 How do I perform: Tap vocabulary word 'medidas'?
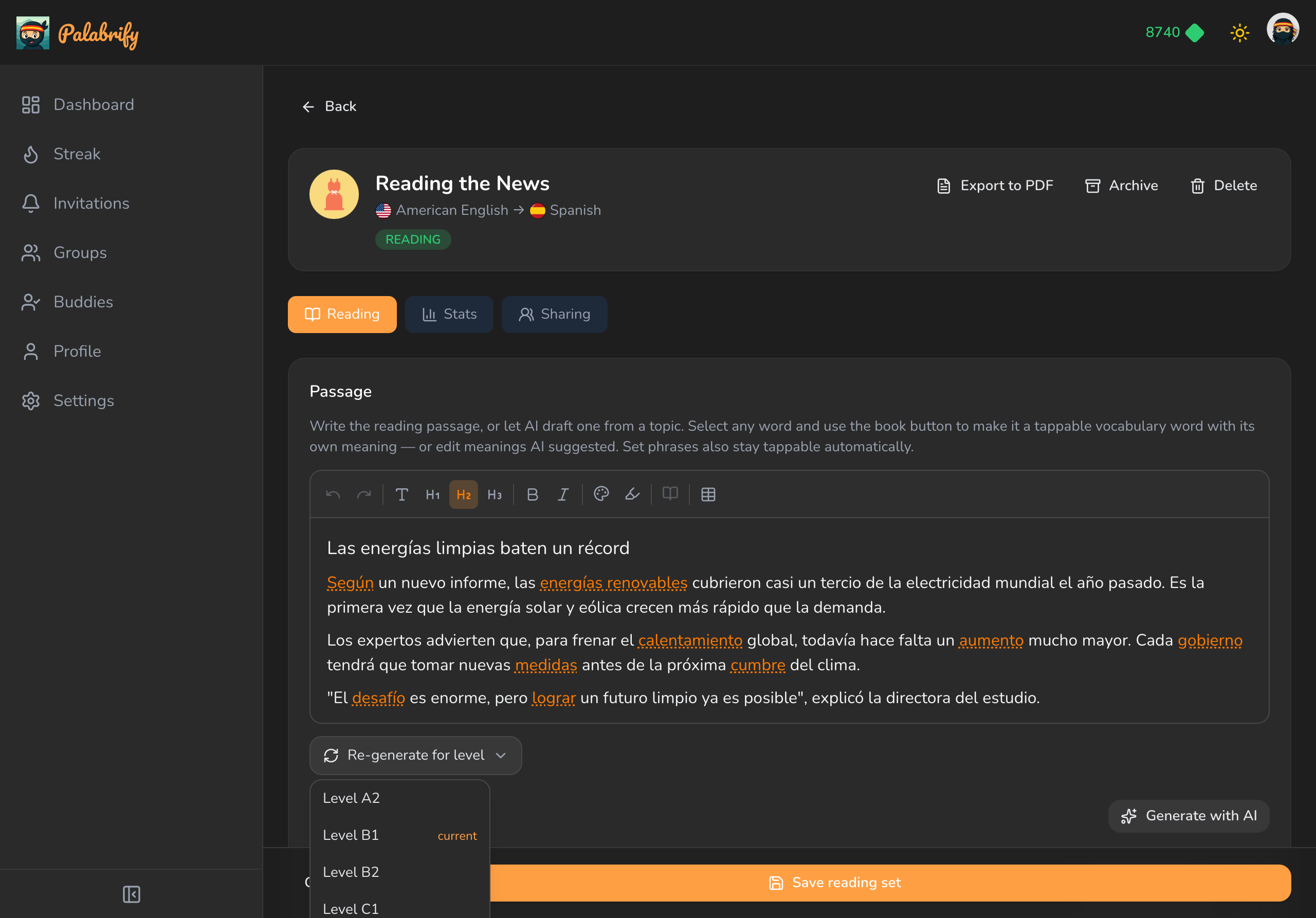tap(545, 665)
